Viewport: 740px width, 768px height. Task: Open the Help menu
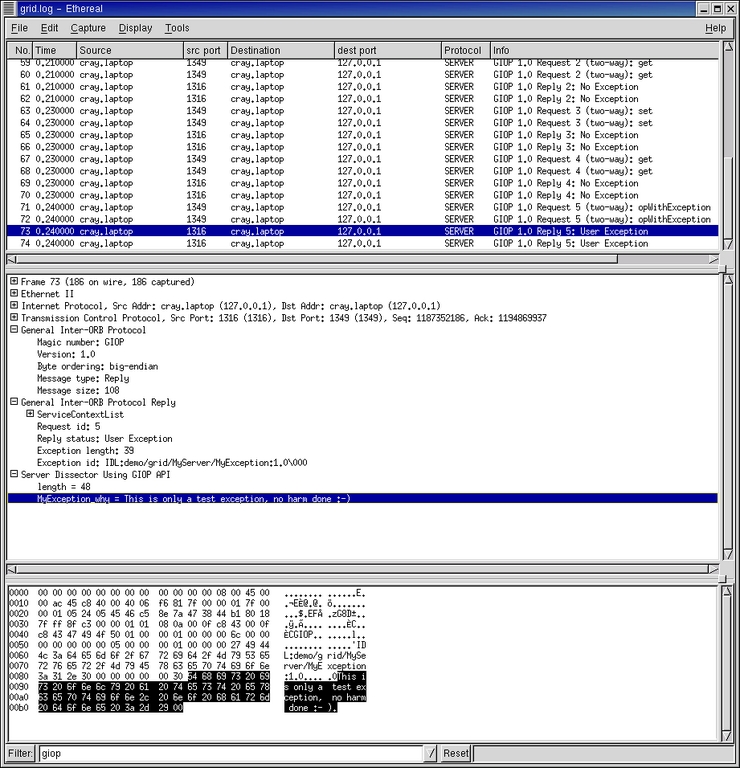click(x=715, y=28)
